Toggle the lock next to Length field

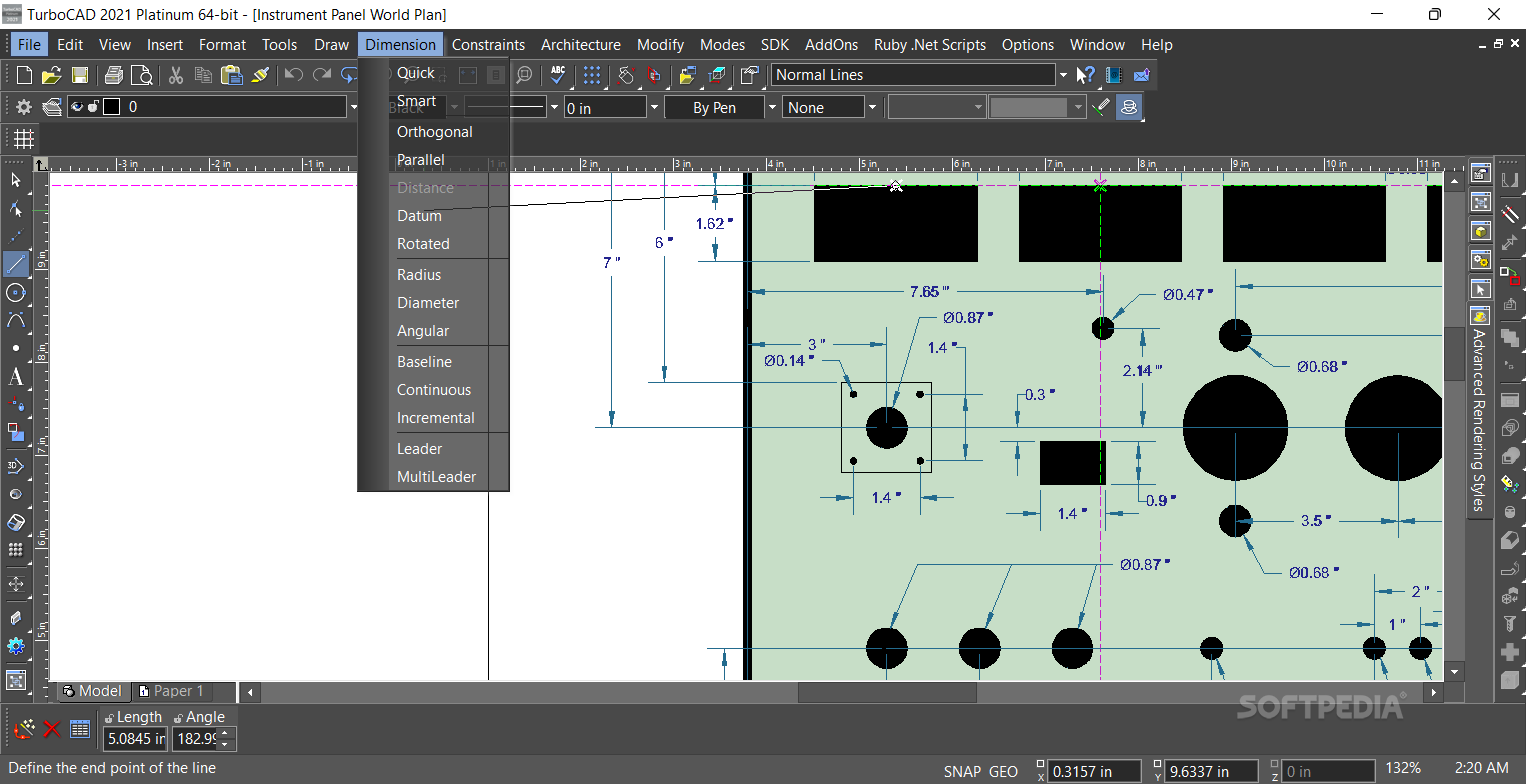109,717
